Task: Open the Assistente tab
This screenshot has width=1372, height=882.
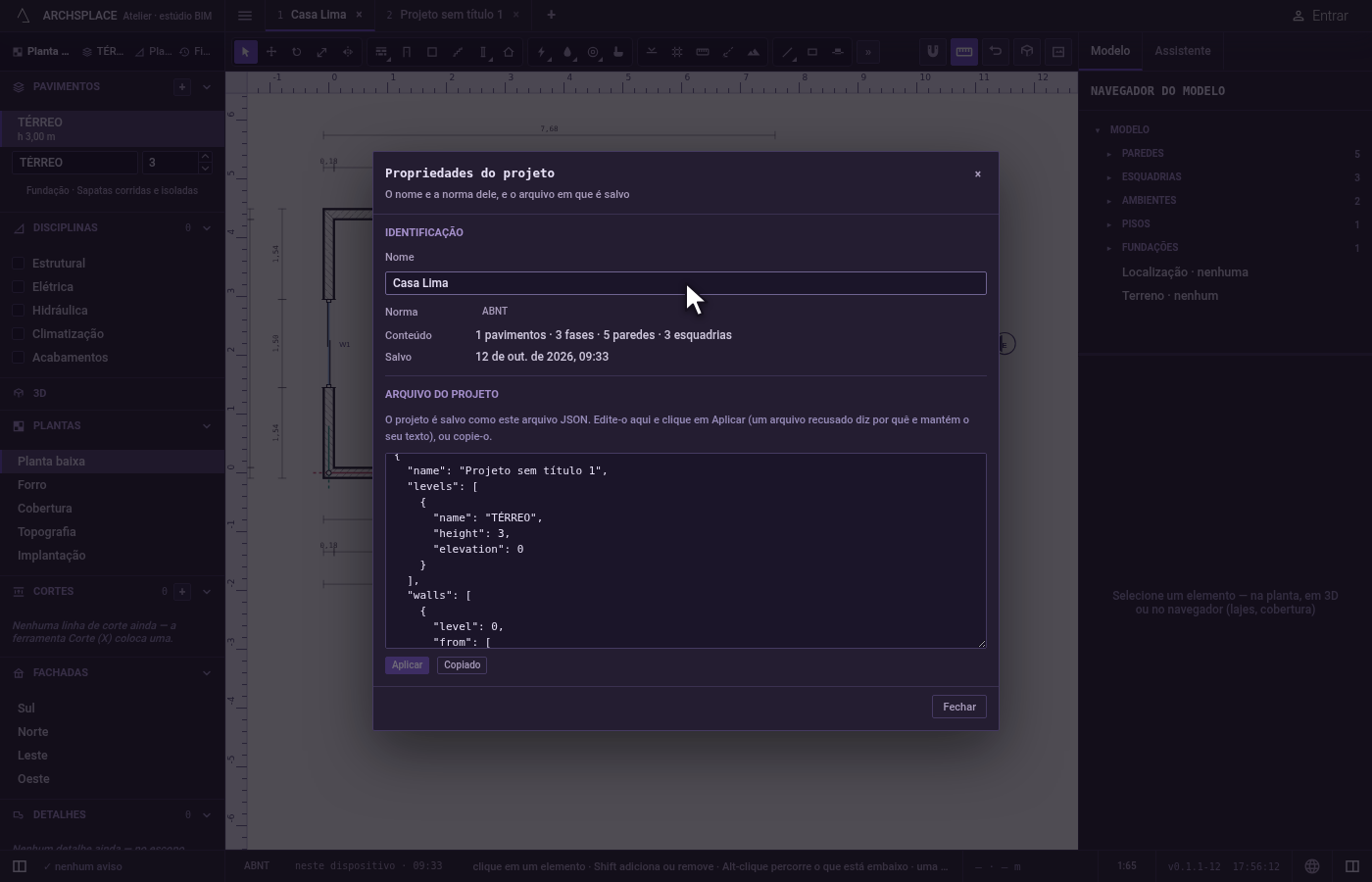Action: coord(1182,51)
